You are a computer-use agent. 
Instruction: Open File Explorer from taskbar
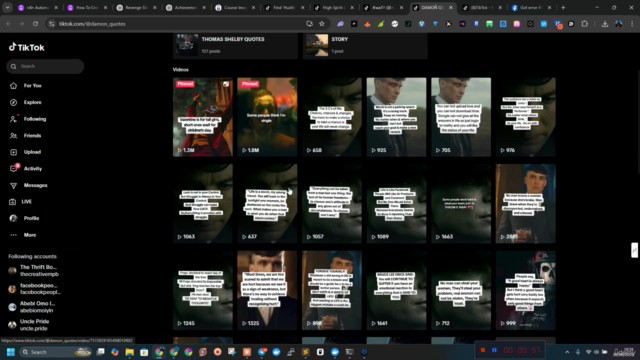click(129, 352)
